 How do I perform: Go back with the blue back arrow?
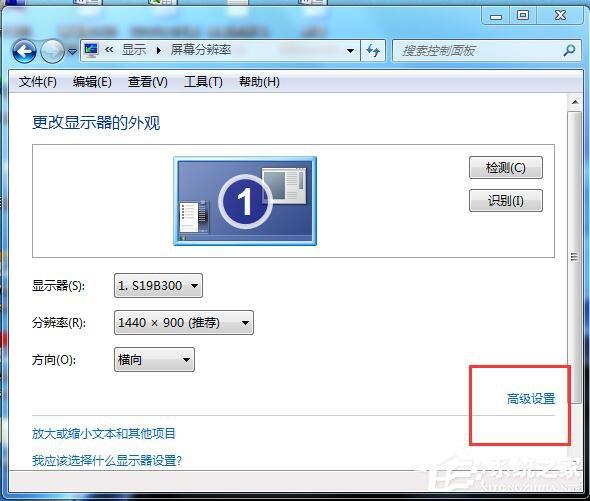pyautogui.click(x=24, y=51)
